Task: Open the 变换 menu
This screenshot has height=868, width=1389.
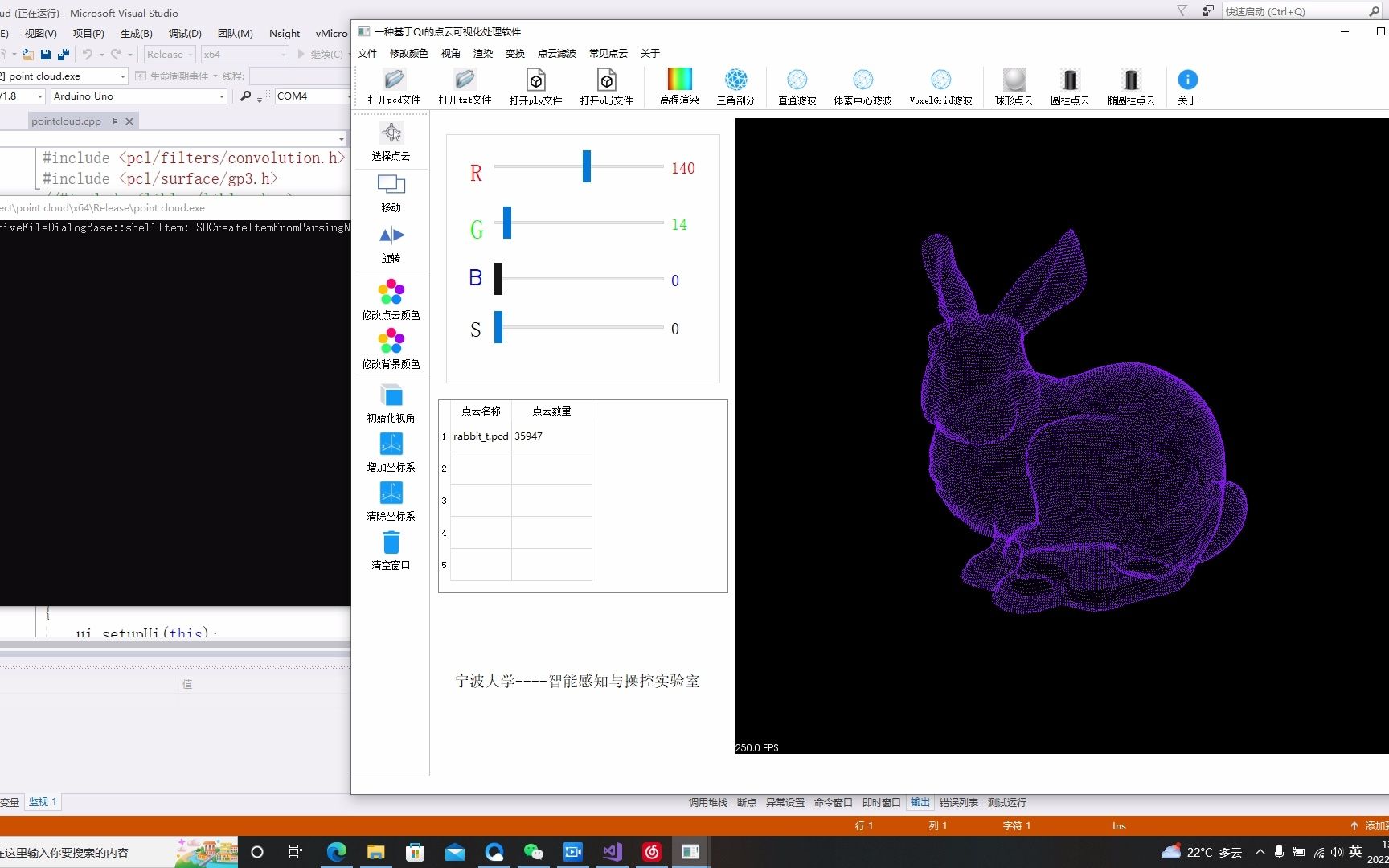Action: [x=515, y=53]
